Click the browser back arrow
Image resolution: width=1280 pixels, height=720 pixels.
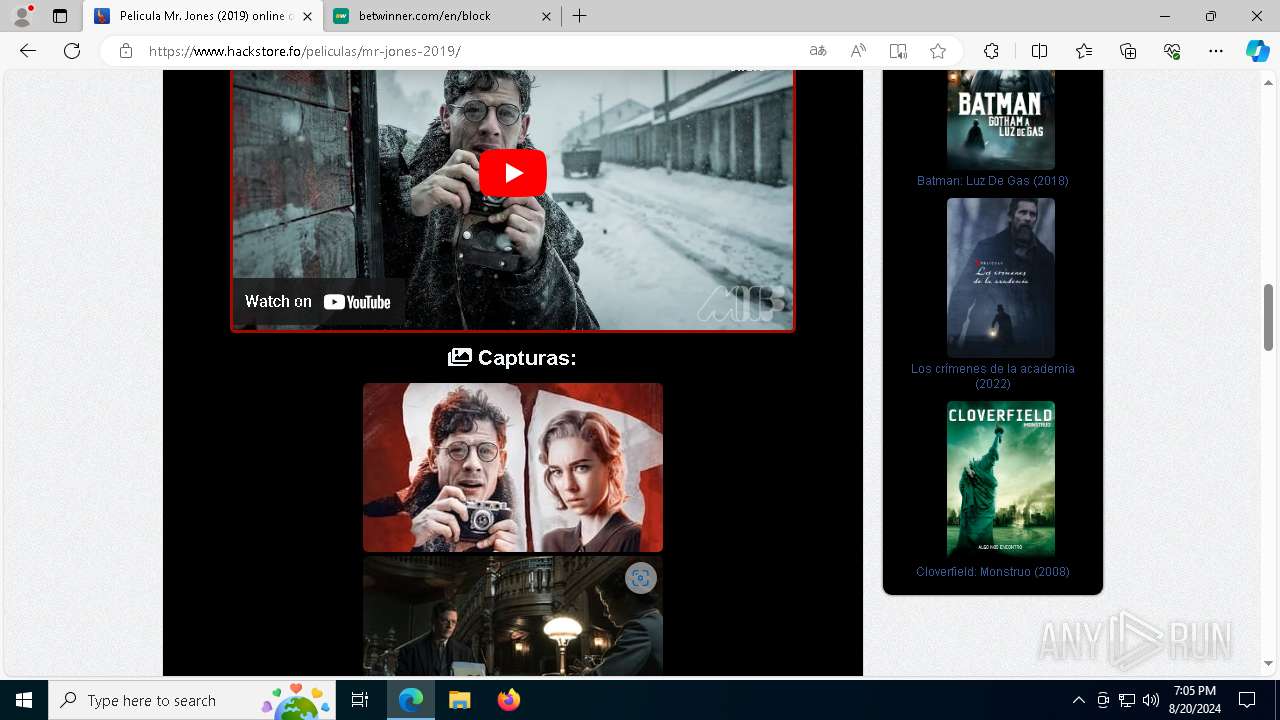(28, 51)
